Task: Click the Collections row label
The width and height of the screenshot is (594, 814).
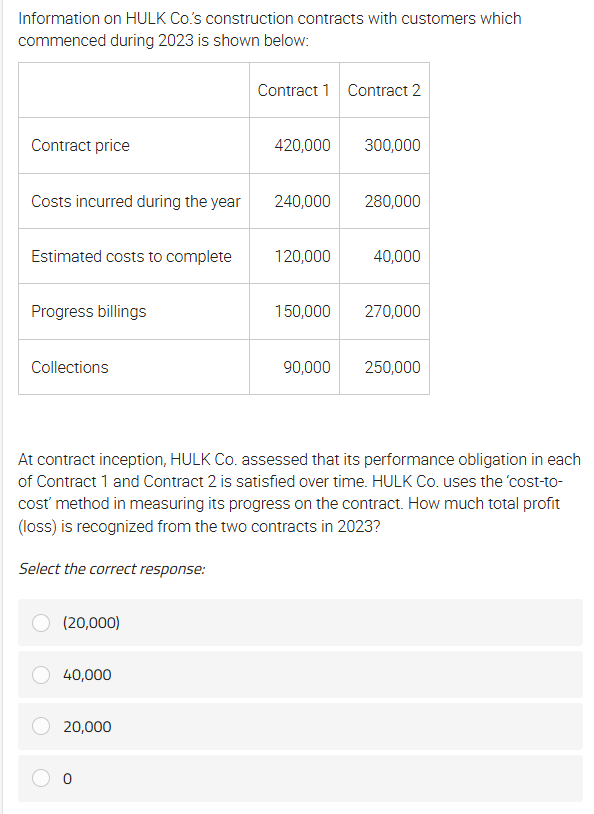Action: [70, 368]
